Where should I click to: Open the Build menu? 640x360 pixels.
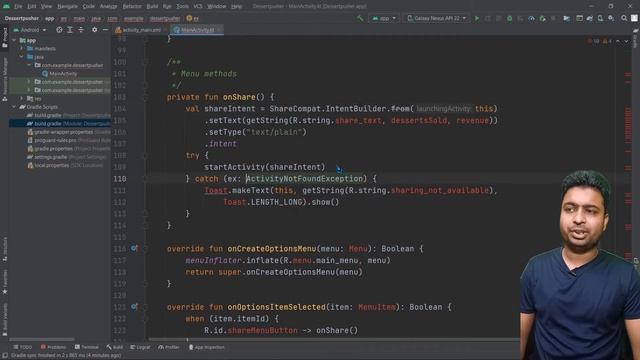(x=152, y=7)
